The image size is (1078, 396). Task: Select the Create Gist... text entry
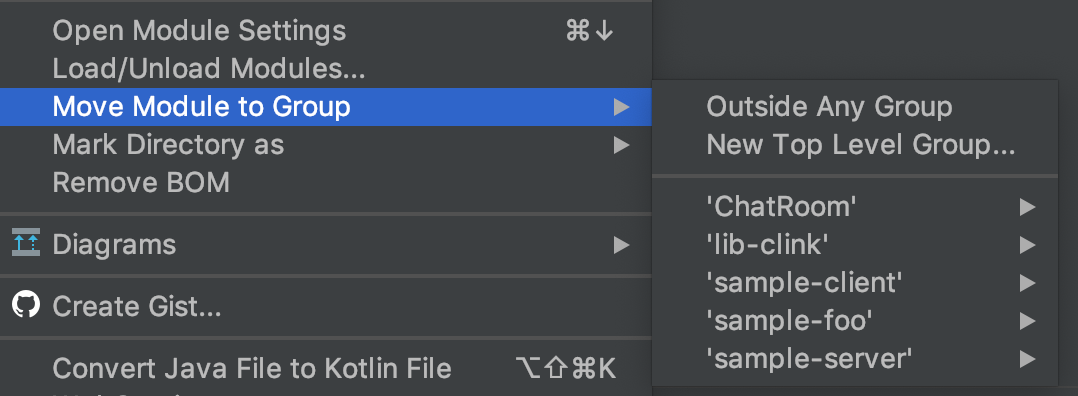[x=137, y=307]
